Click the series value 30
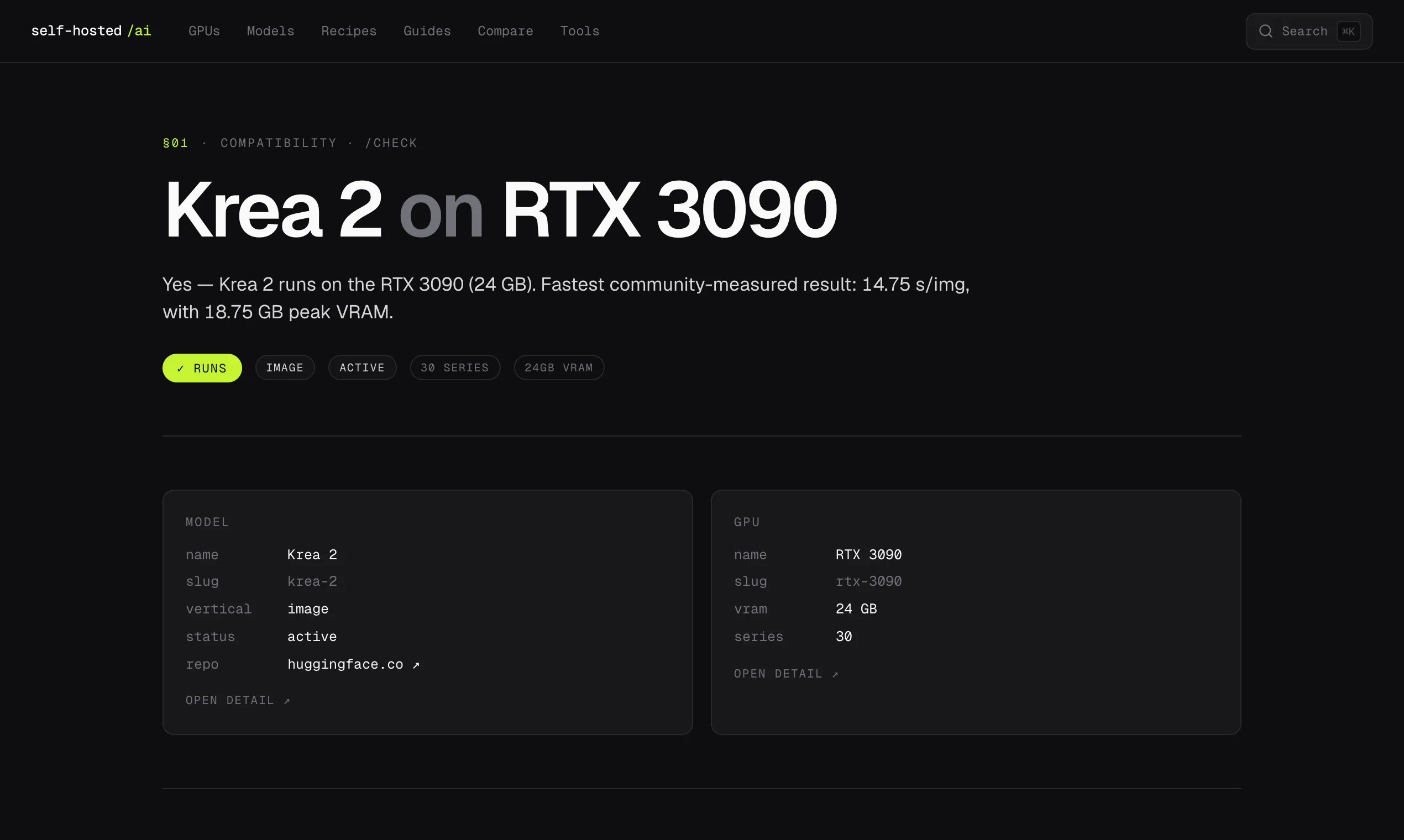The width and height of the screenshot is (1404, 840). (844, 636)
